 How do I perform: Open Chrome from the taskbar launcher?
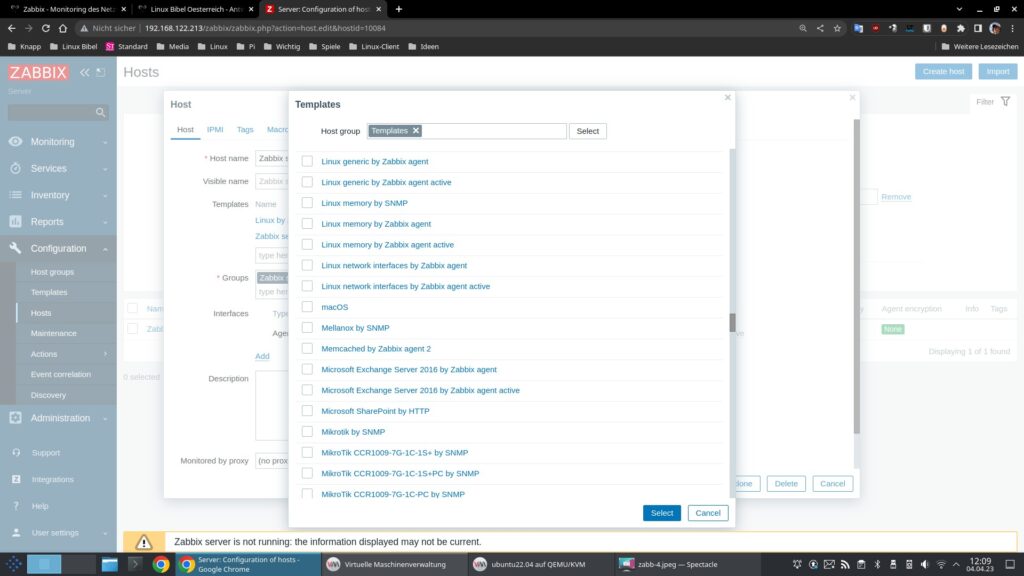[161, 564]
